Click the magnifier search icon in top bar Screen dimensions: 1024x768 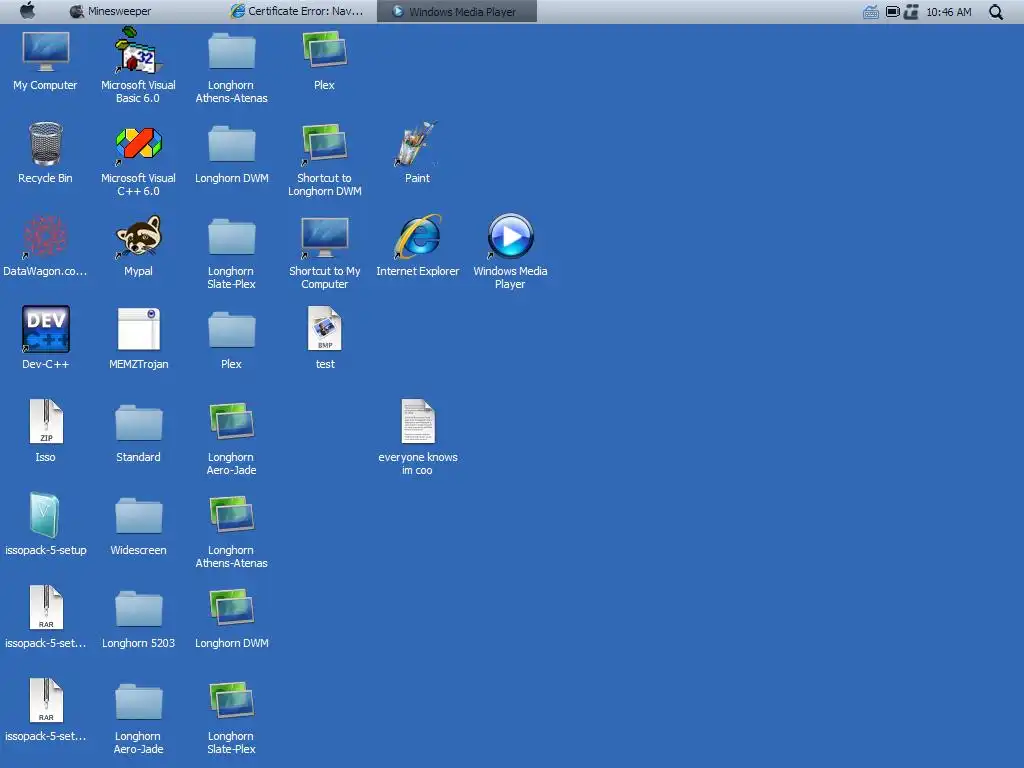tap(995, 12)
